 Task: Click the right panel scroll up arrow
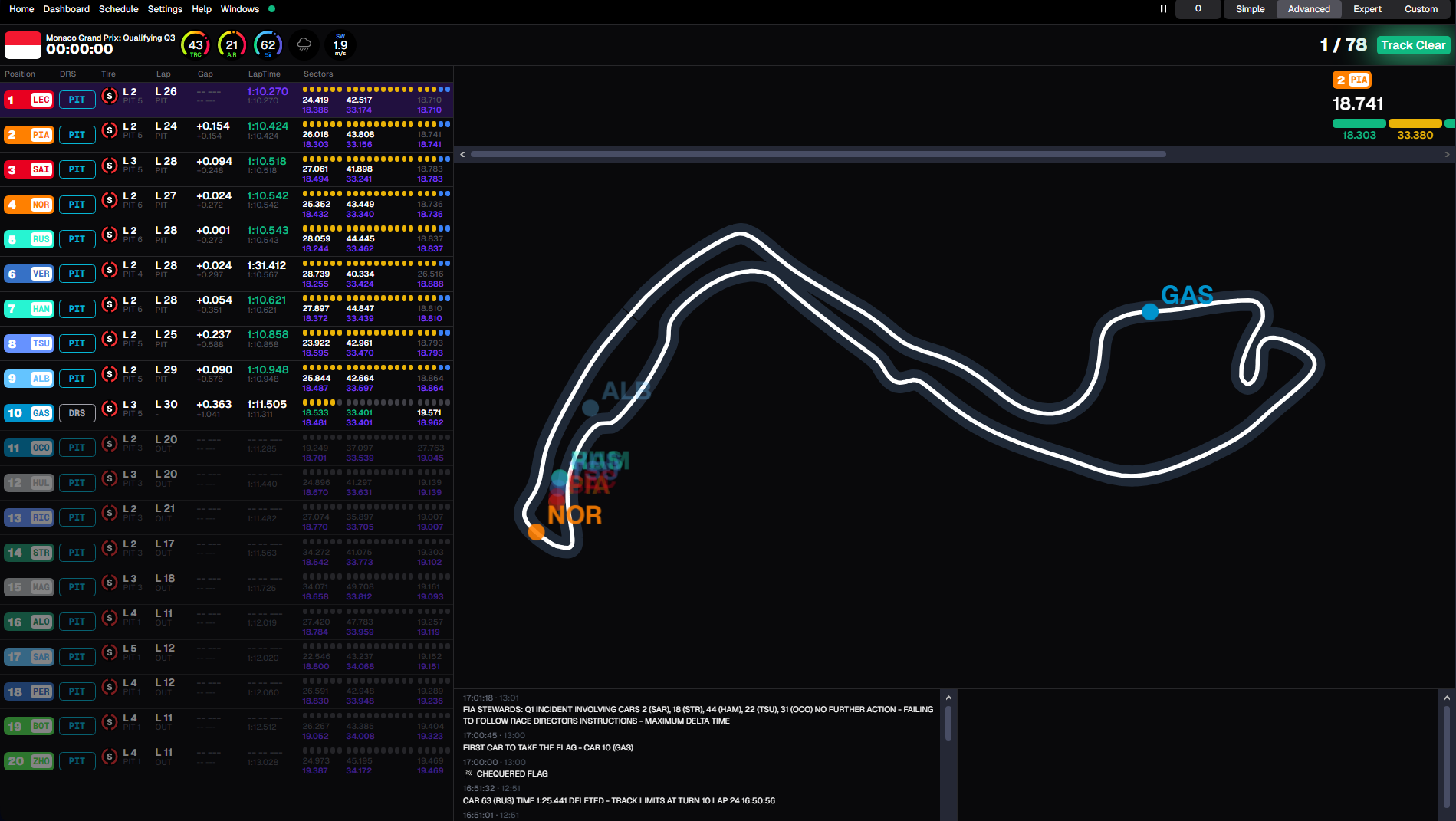(1447, 698)
